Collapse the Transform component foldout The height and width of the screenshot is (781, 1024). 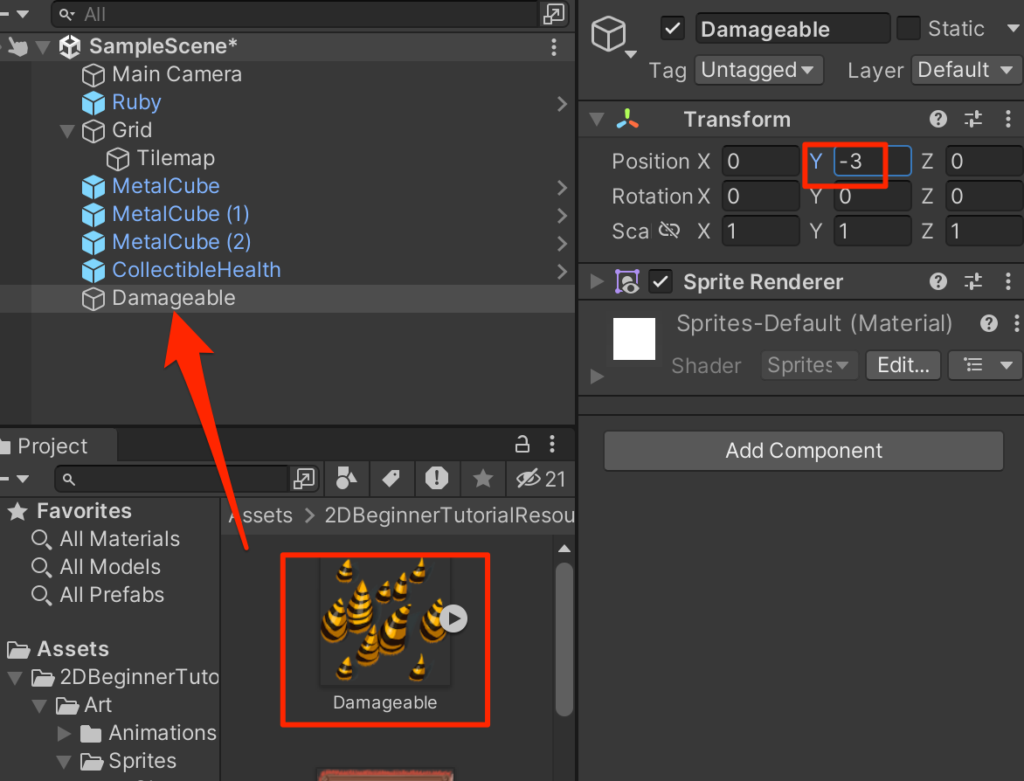point(596,119)
